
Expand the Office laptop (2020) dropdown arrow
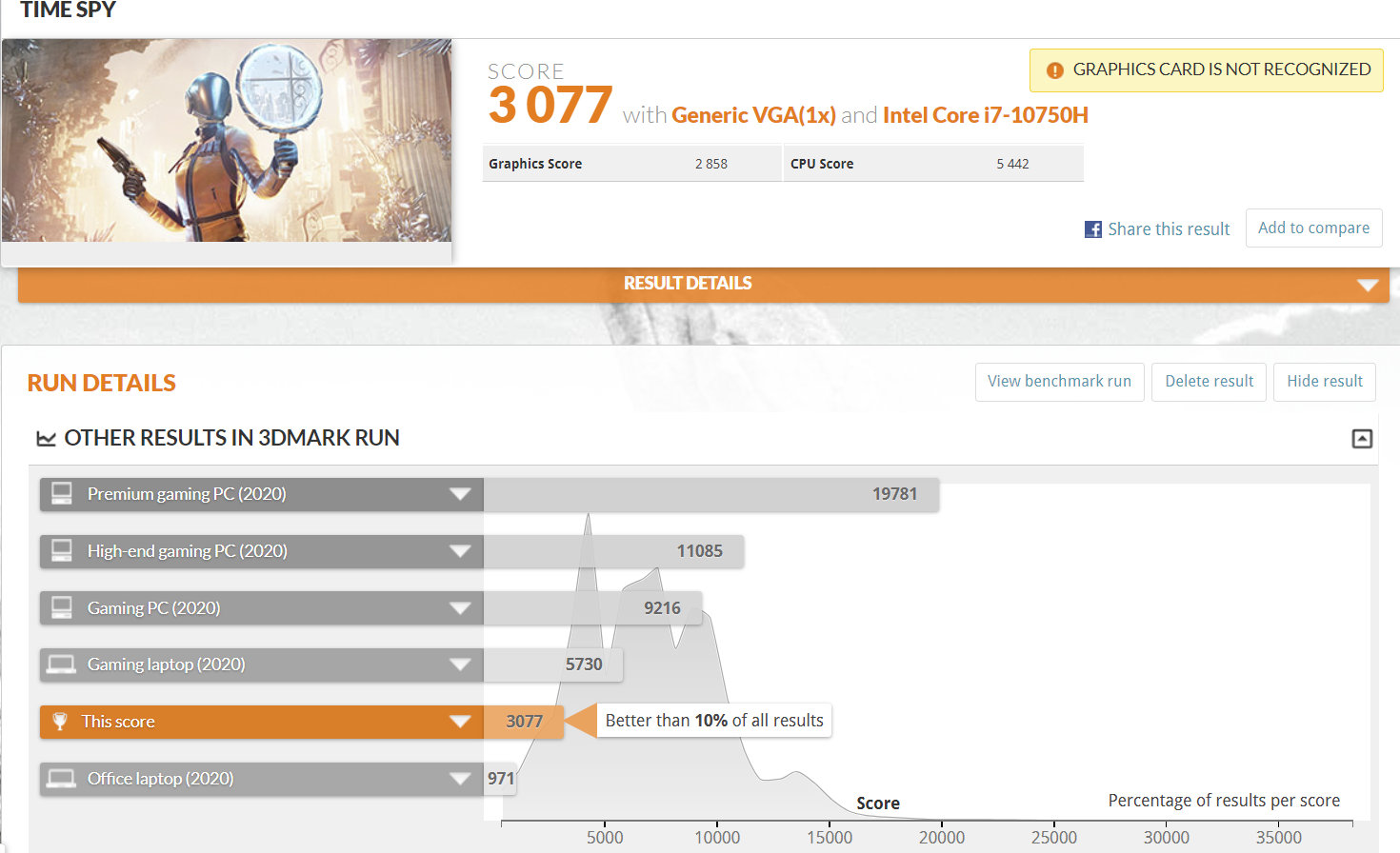click(460, 779)
